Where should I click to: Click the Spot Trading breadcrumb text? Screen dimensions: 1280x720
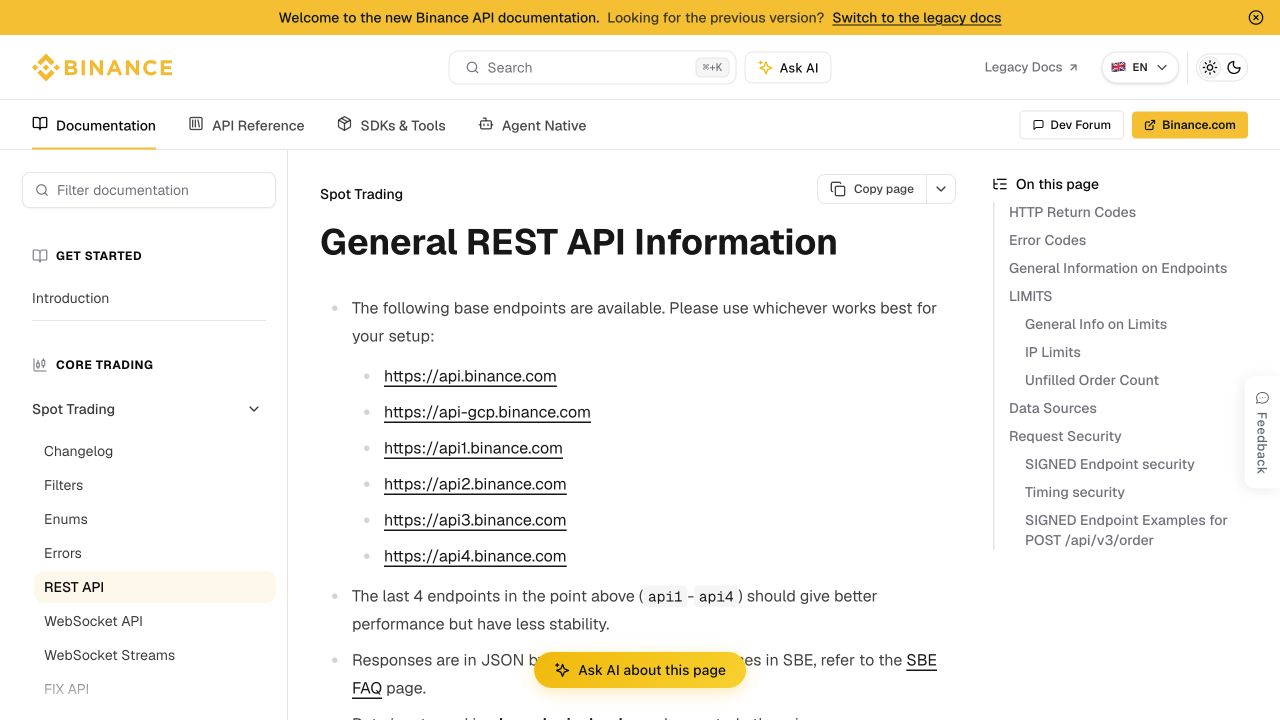click(361, 194)
